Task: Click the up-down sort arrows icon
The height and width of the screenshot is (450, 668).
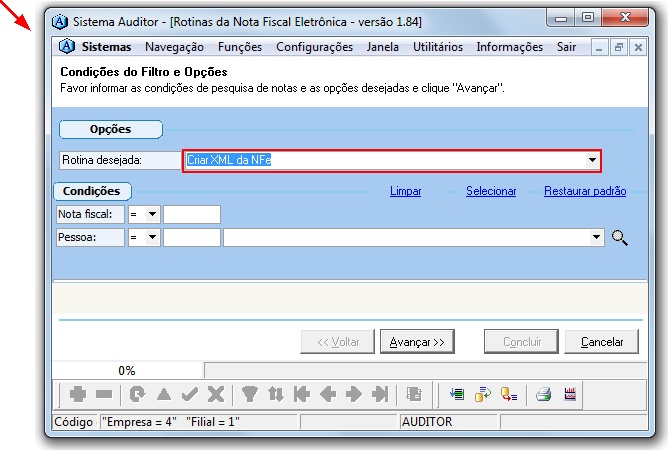Action: tap(276, 394)
